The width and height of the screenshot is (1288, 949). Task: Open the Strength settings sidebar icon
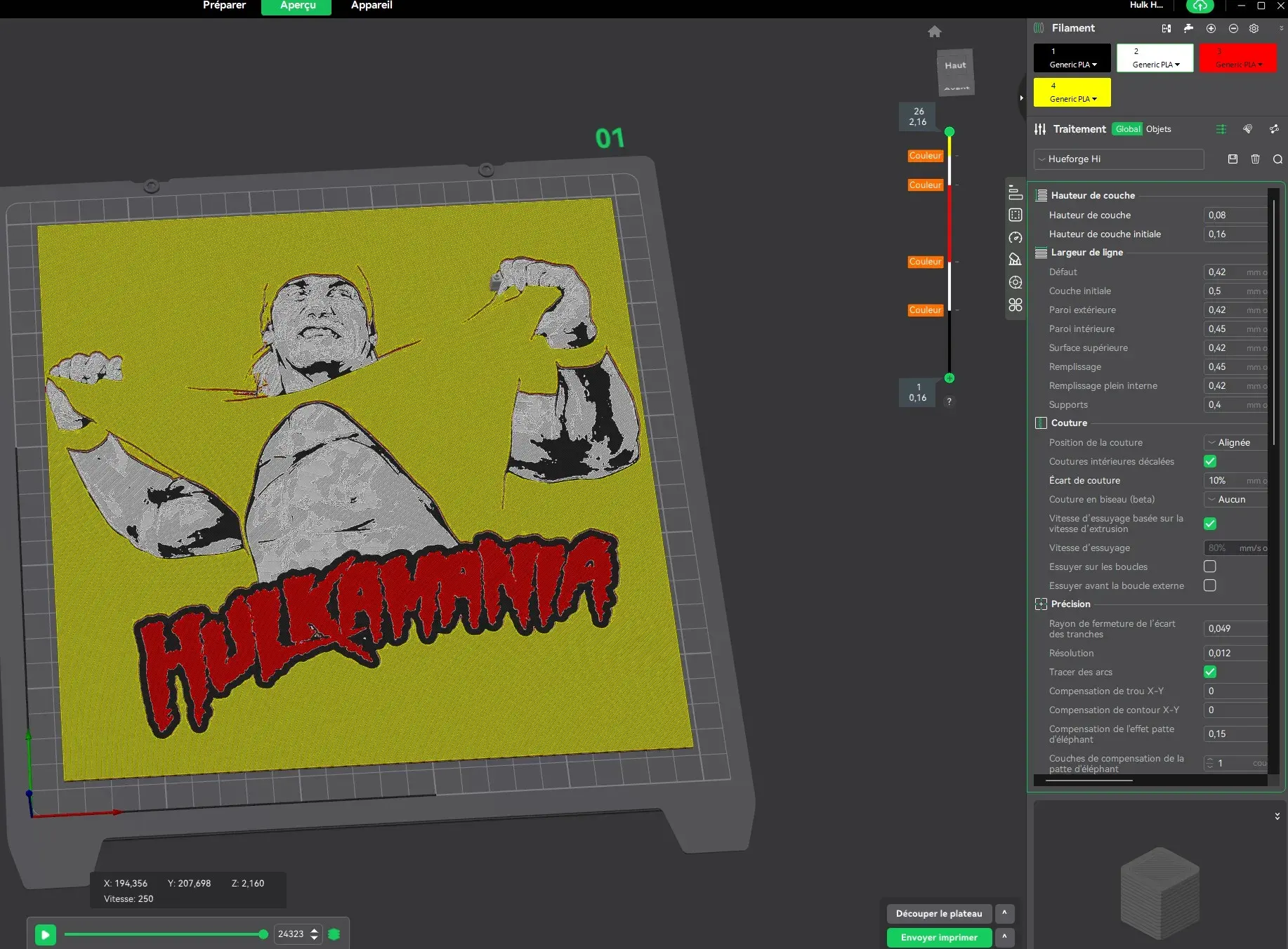click(x=1016, y=215)
